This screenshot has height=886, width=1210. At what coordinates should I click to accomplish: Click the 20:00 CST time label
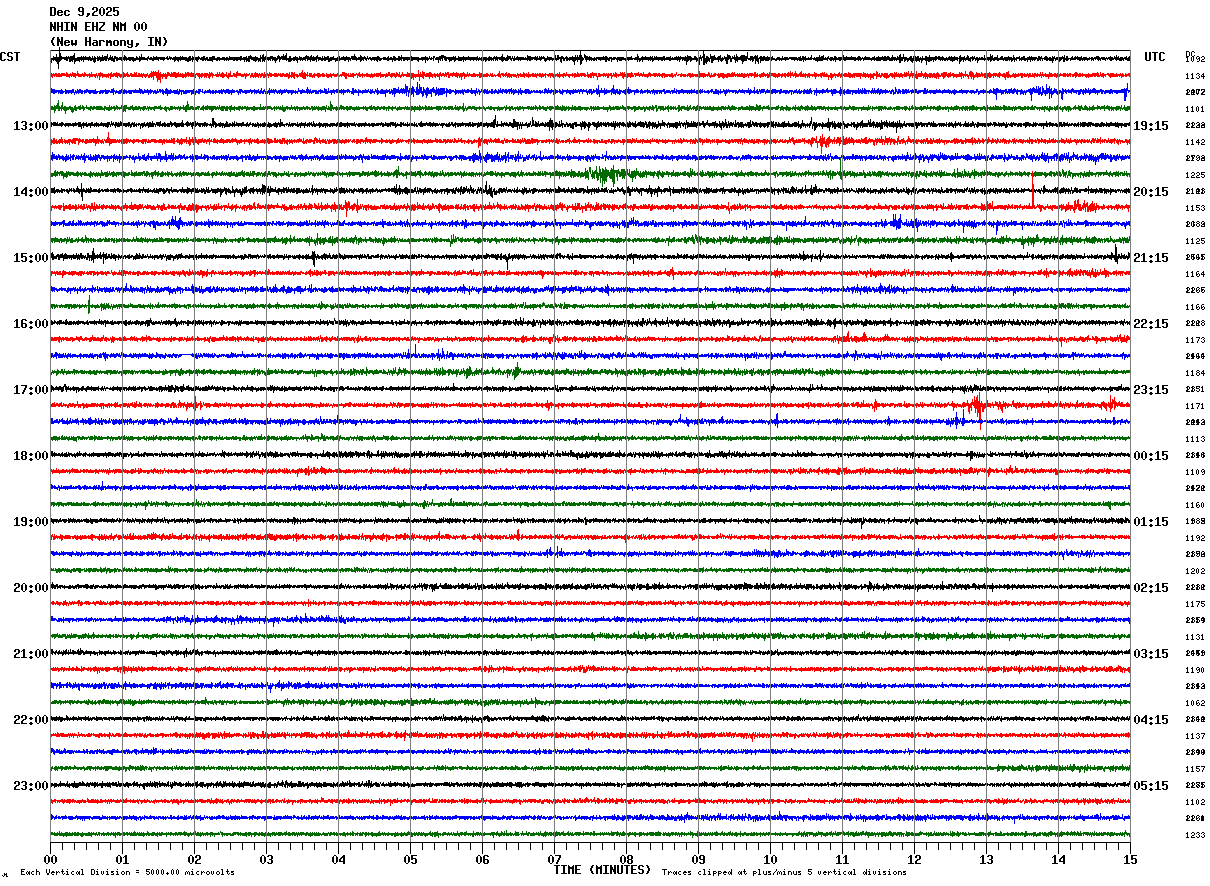click(31, 588)
